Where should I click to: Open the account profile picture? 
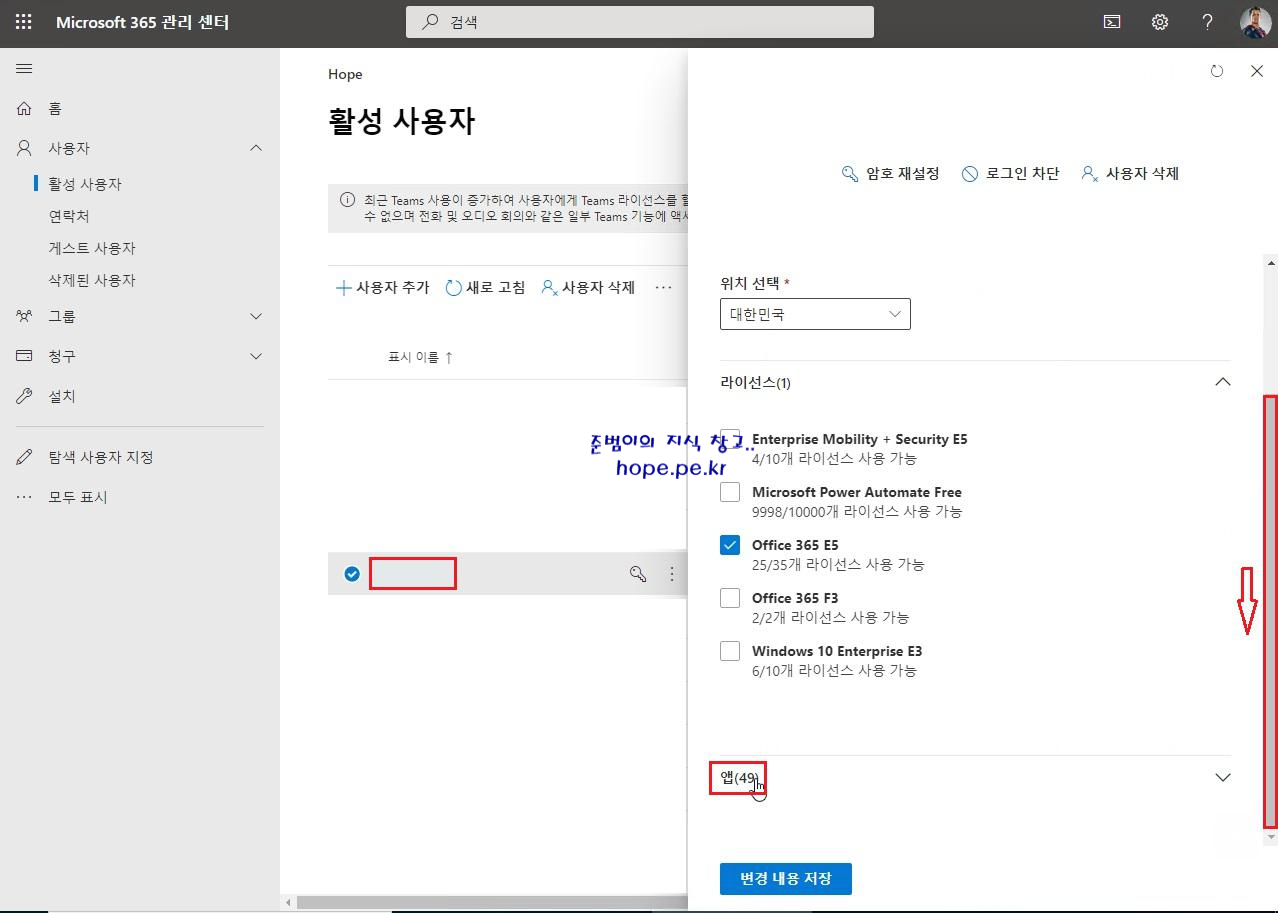(x=1256, y=22)
